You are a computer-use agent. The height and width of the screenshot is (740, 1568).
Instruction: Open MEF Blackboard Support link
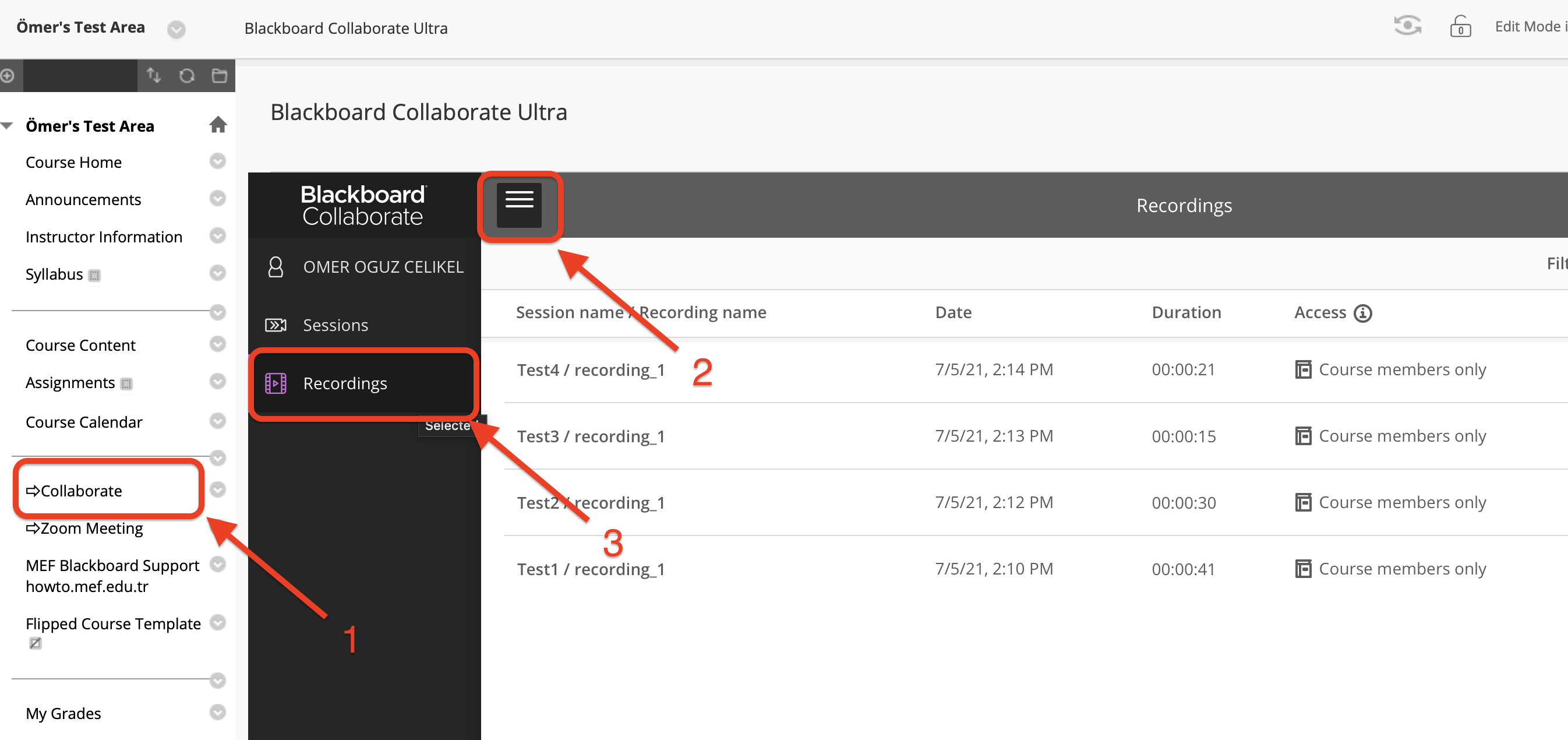(x=112, y=576)
